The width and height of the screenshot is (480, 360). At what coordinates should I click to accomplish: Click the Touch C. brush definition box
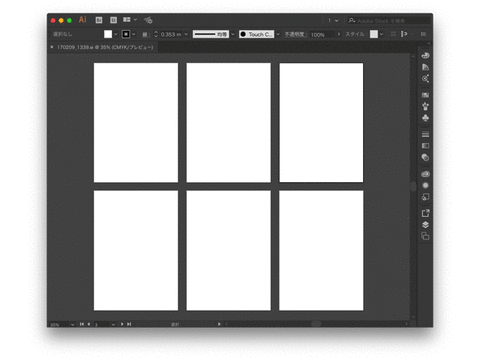256,34
